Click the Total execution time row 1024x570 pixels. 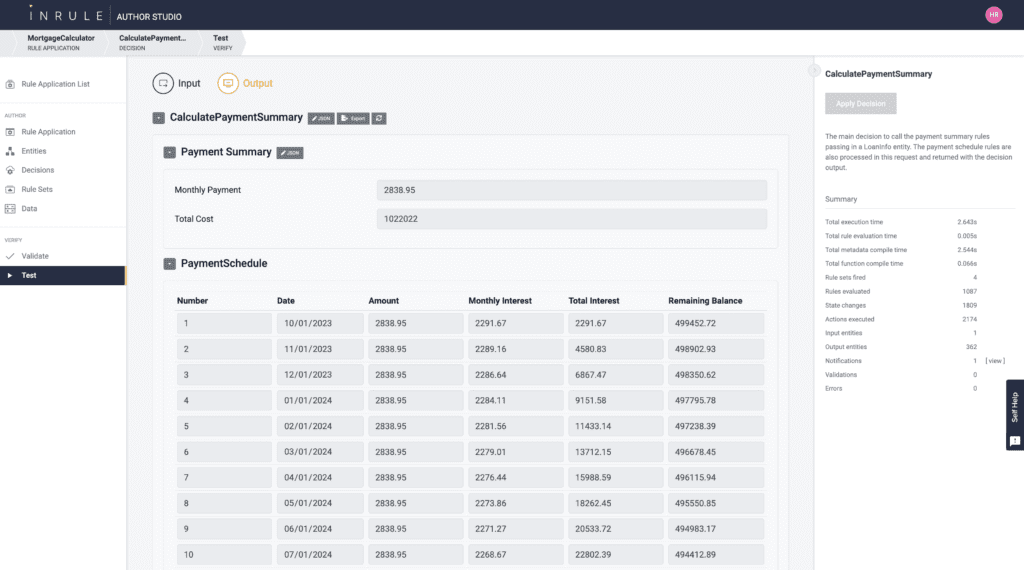901,222
